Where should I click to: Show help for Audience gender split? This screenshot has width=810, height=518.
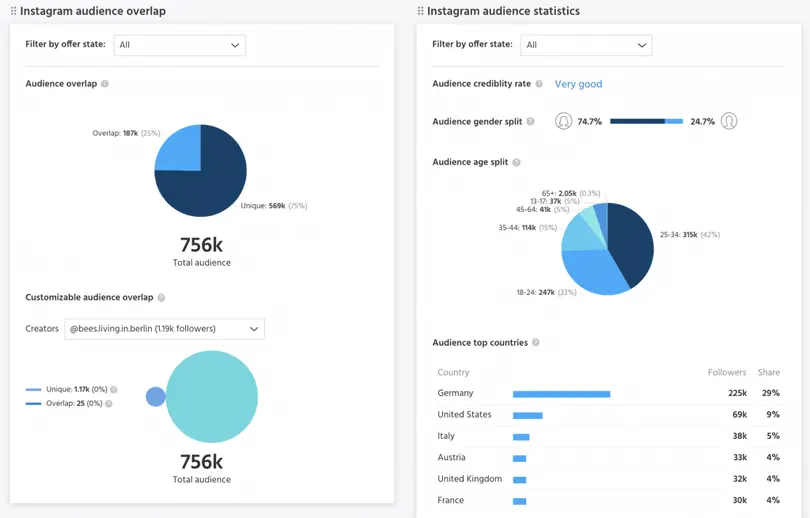(530, 122)
